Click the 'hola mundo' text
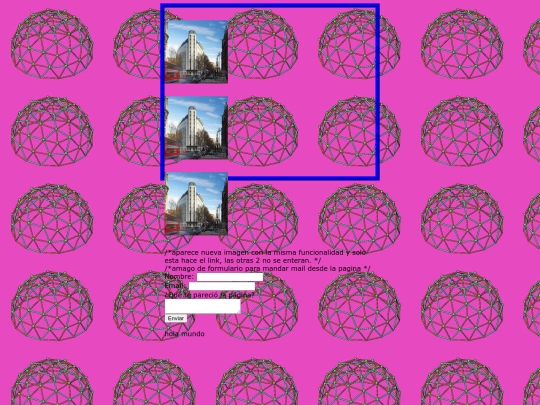The height and width of the screenshot is (405, 540). 185,334
